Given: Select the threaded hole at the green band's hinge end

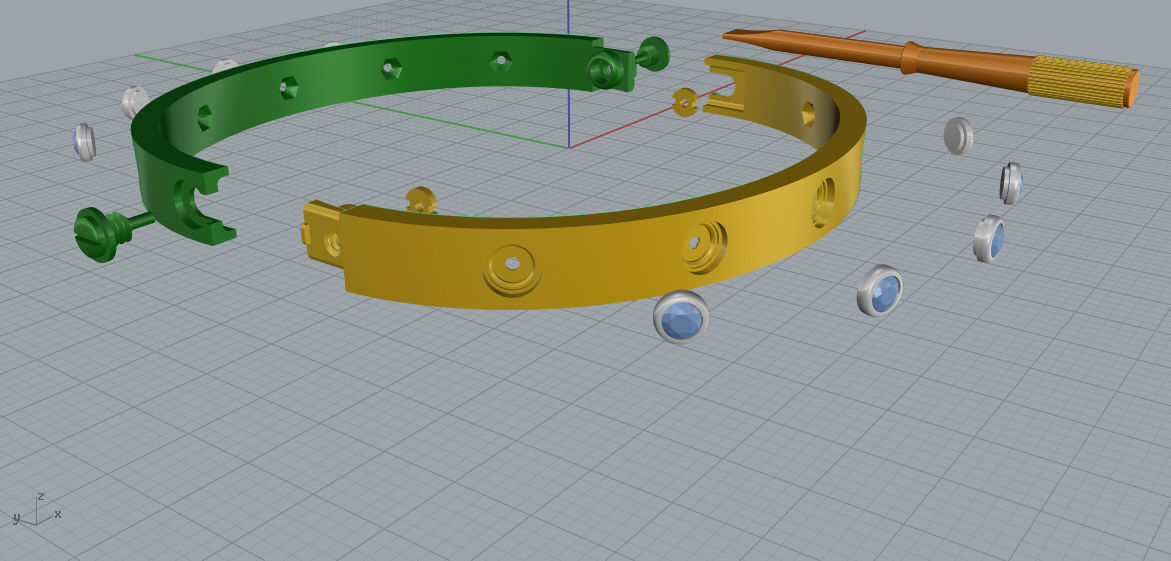Looking at the screenshot, I should [605, 72].
